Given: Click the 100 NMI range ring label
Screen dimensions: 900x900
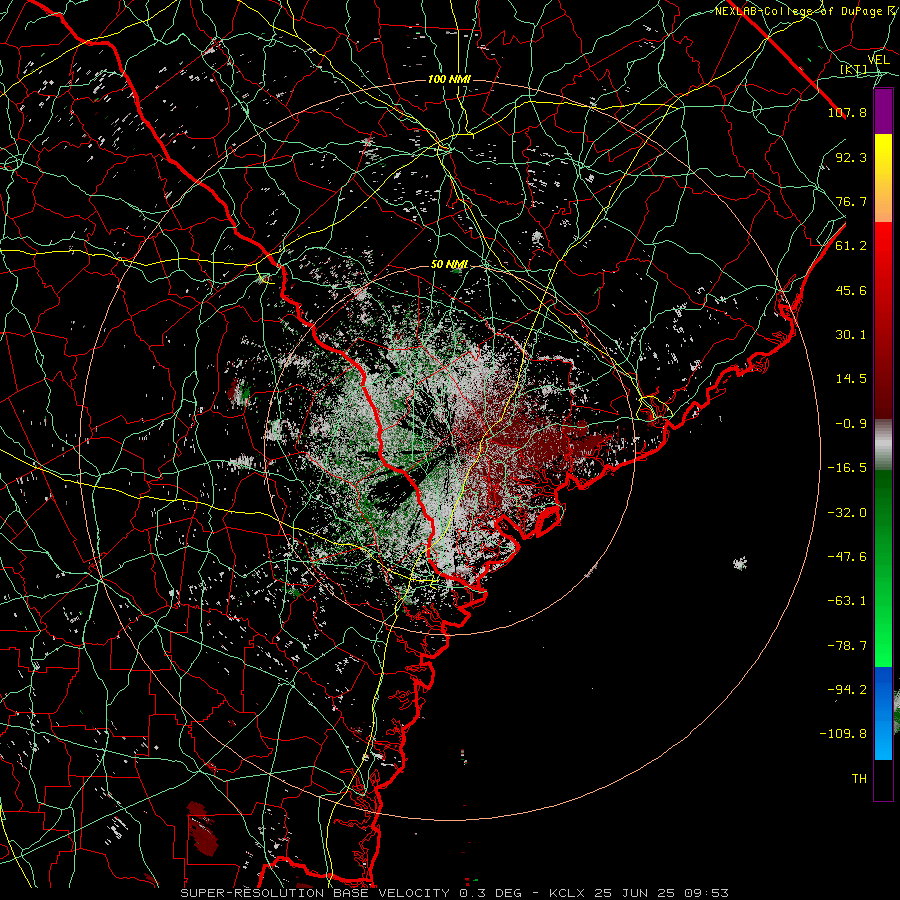Looking at the screenshot, I should 449,79.
